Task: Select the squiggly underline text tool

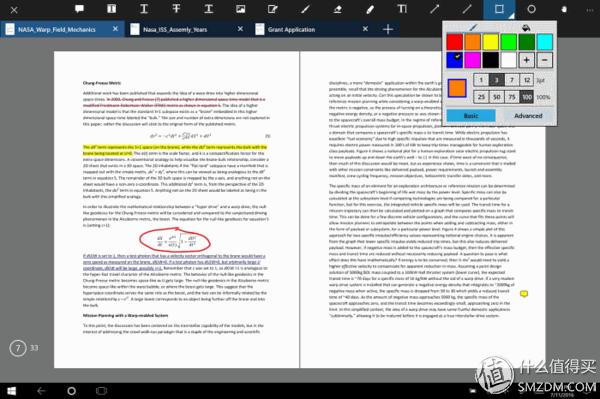Action: 209,9
